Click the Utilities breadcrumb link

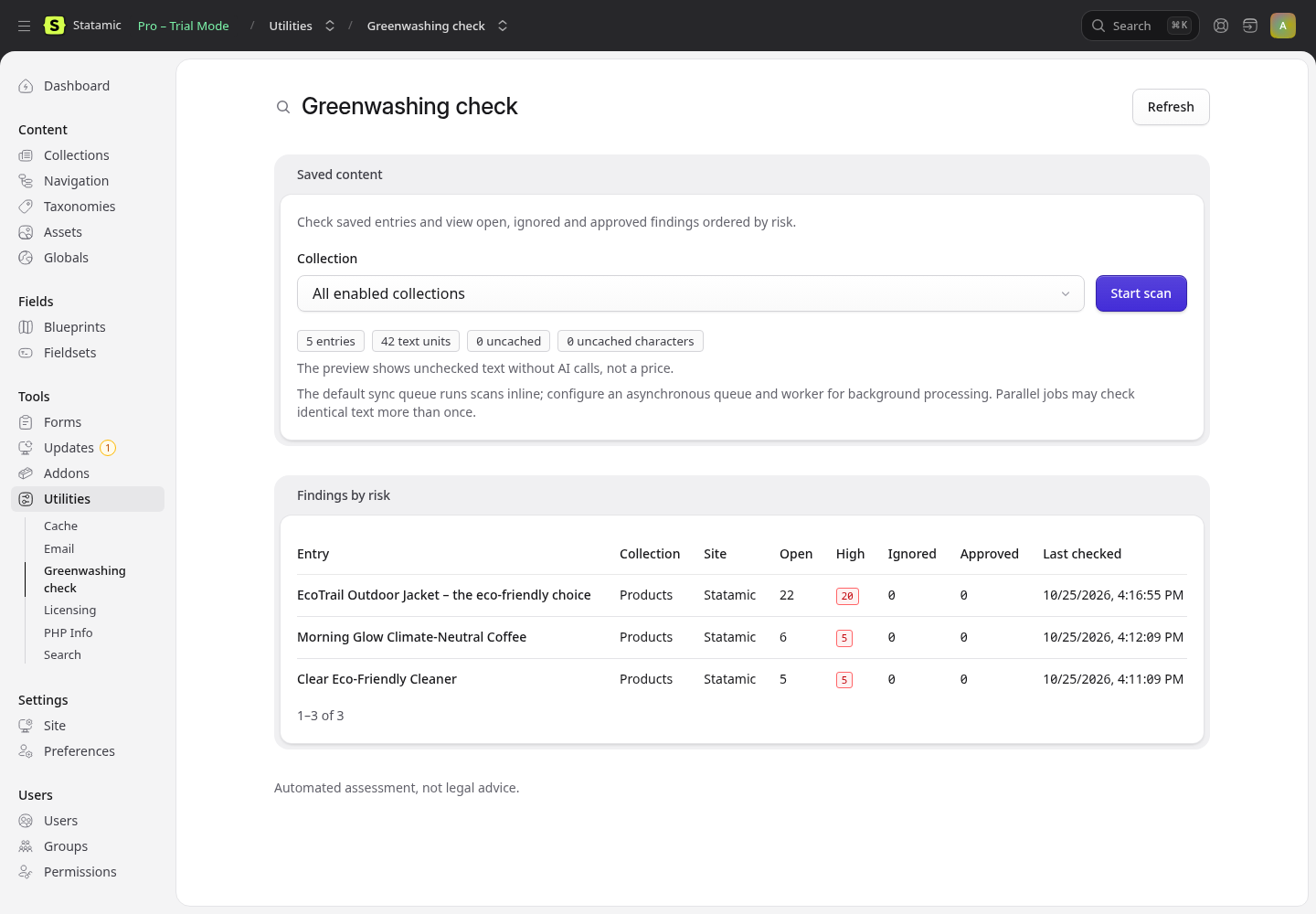click(291, 26)
